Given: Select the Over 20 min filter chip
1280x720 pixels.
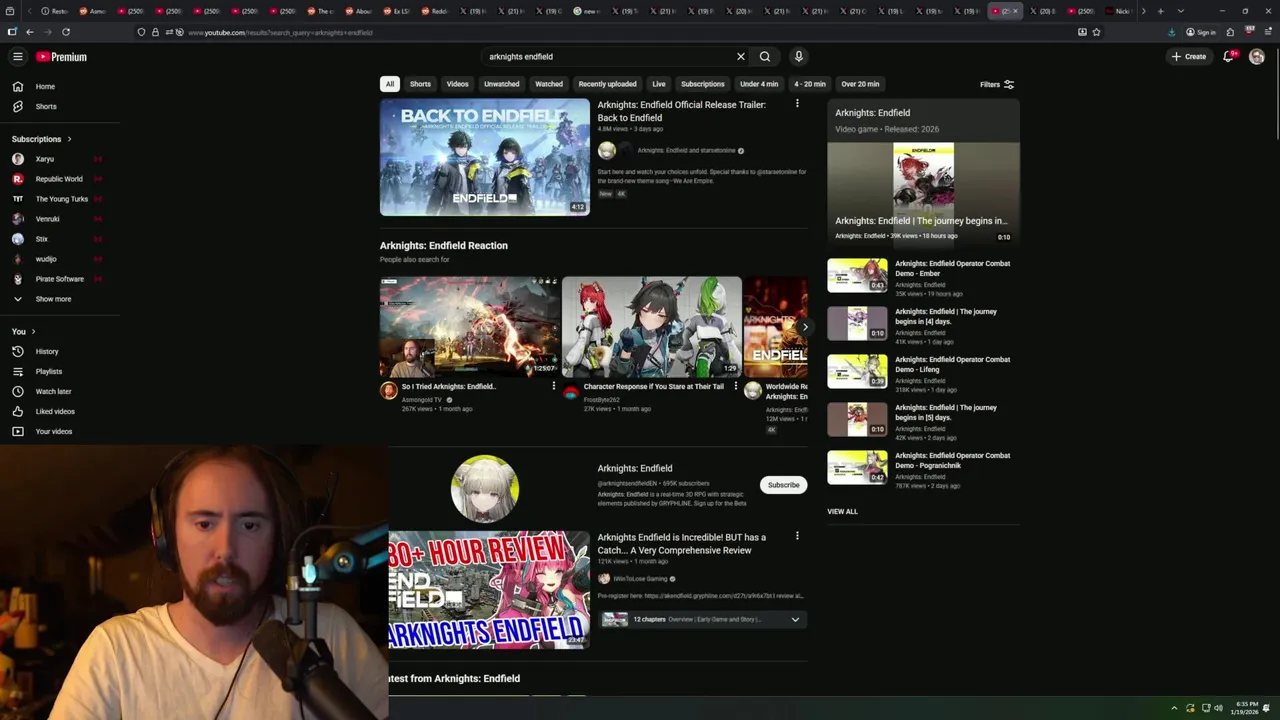Looking at the screenshot, I should (x=860, y=84).
